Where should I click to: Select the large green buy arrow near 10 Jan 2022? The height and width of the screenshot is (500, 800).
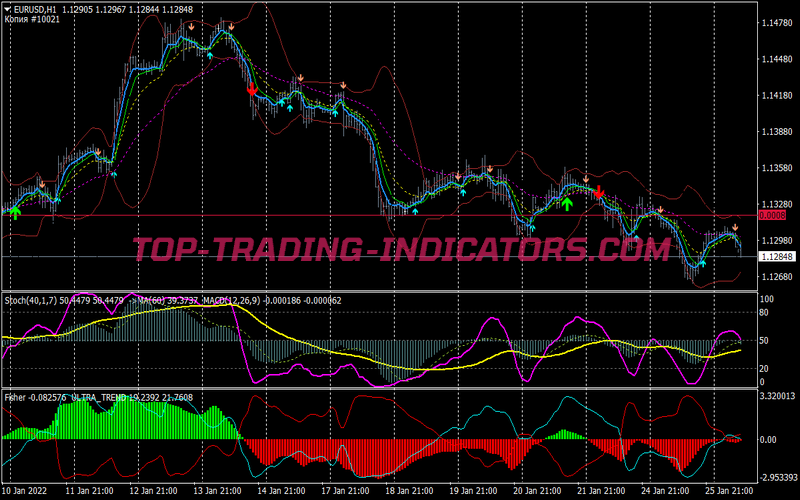click(15, 212)
